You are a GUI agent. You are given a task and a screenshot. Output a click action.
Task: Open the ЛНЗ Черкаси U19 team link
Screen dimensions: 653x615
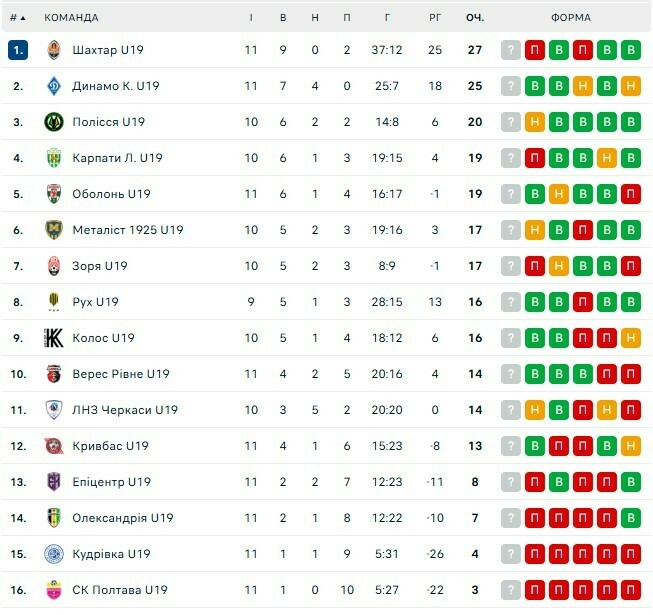(124, 410)
